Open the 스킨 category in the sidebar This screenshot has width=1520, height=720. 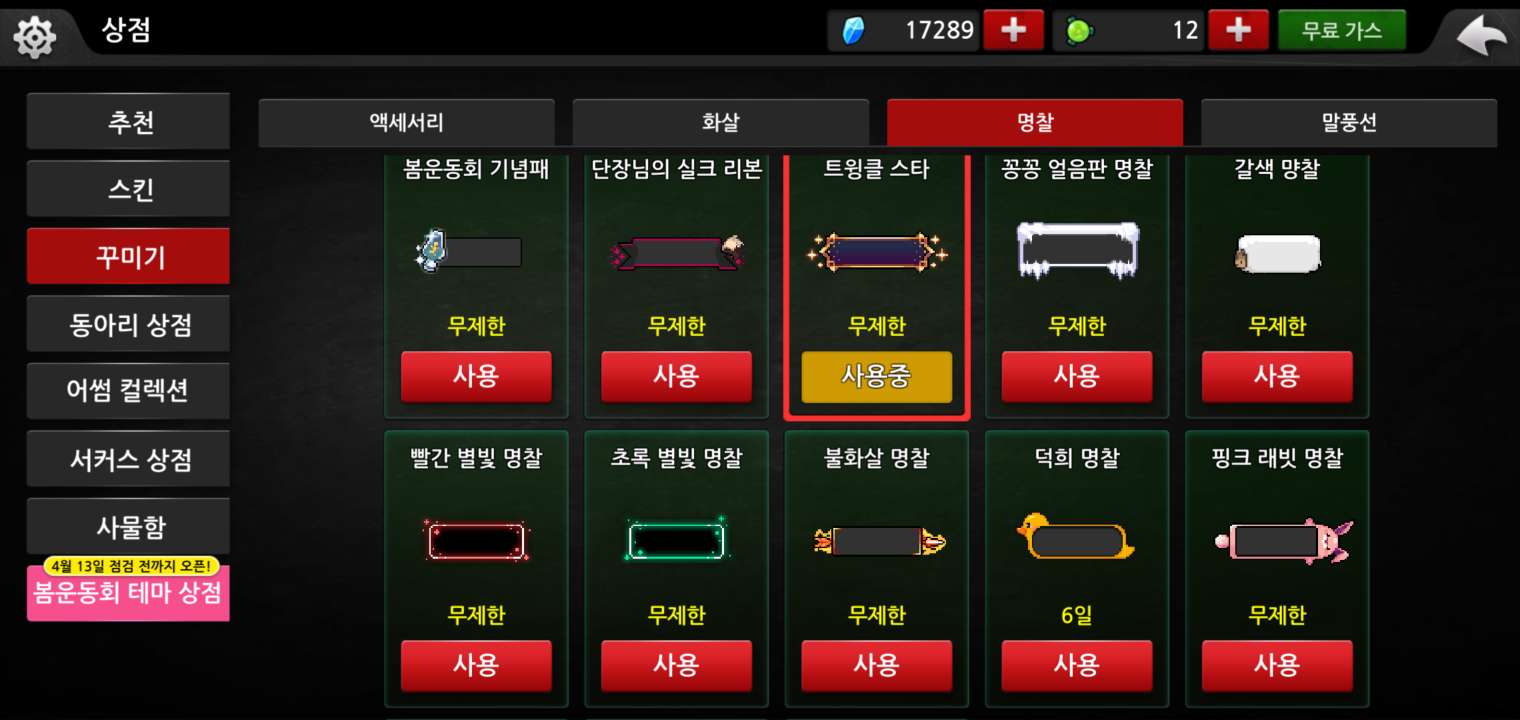pyautogui.click(x=129, y=189)
